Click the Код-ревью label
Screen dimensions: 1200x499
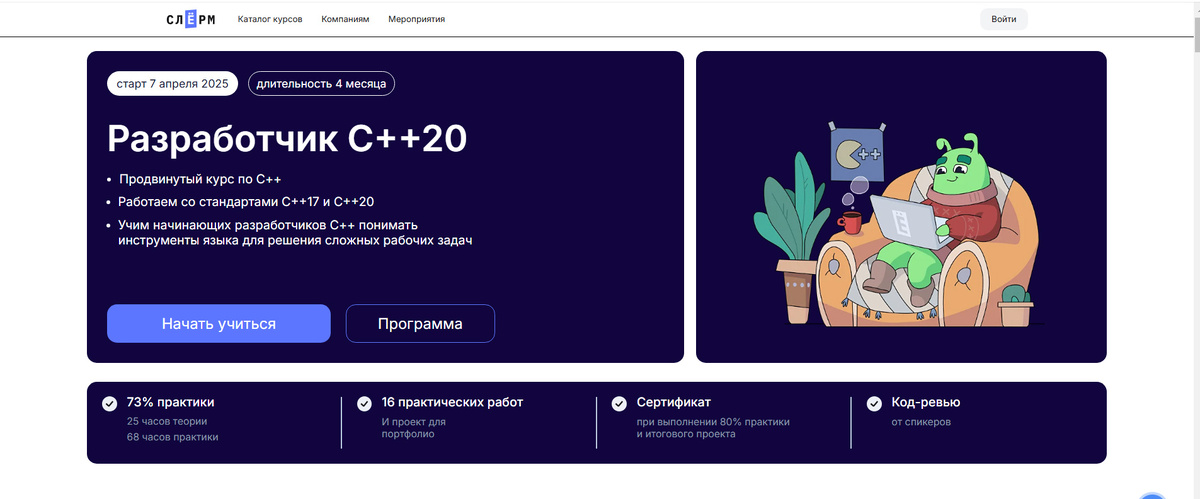tap(926, 403)
